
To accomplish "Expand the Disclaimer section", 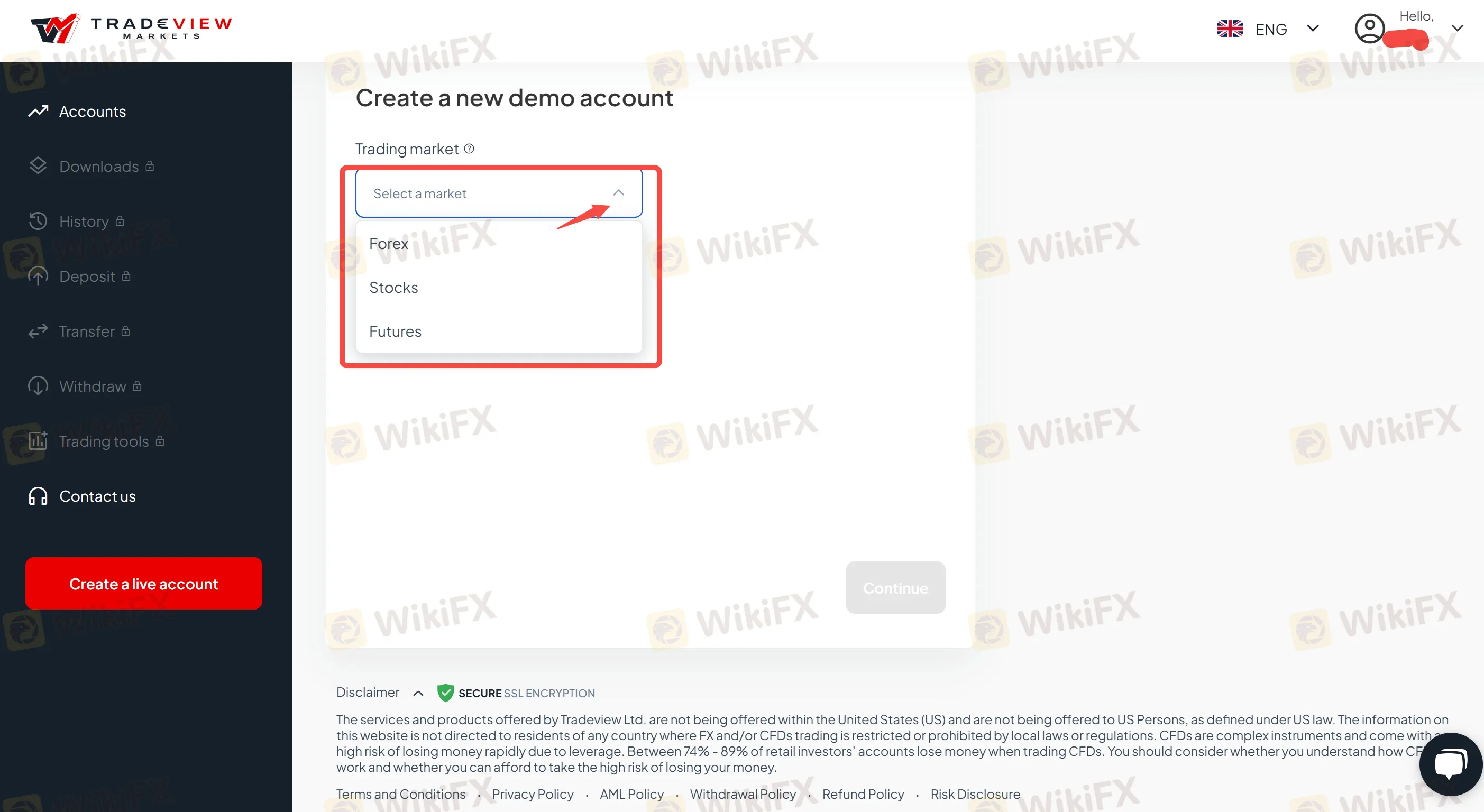I will point(419,692).
